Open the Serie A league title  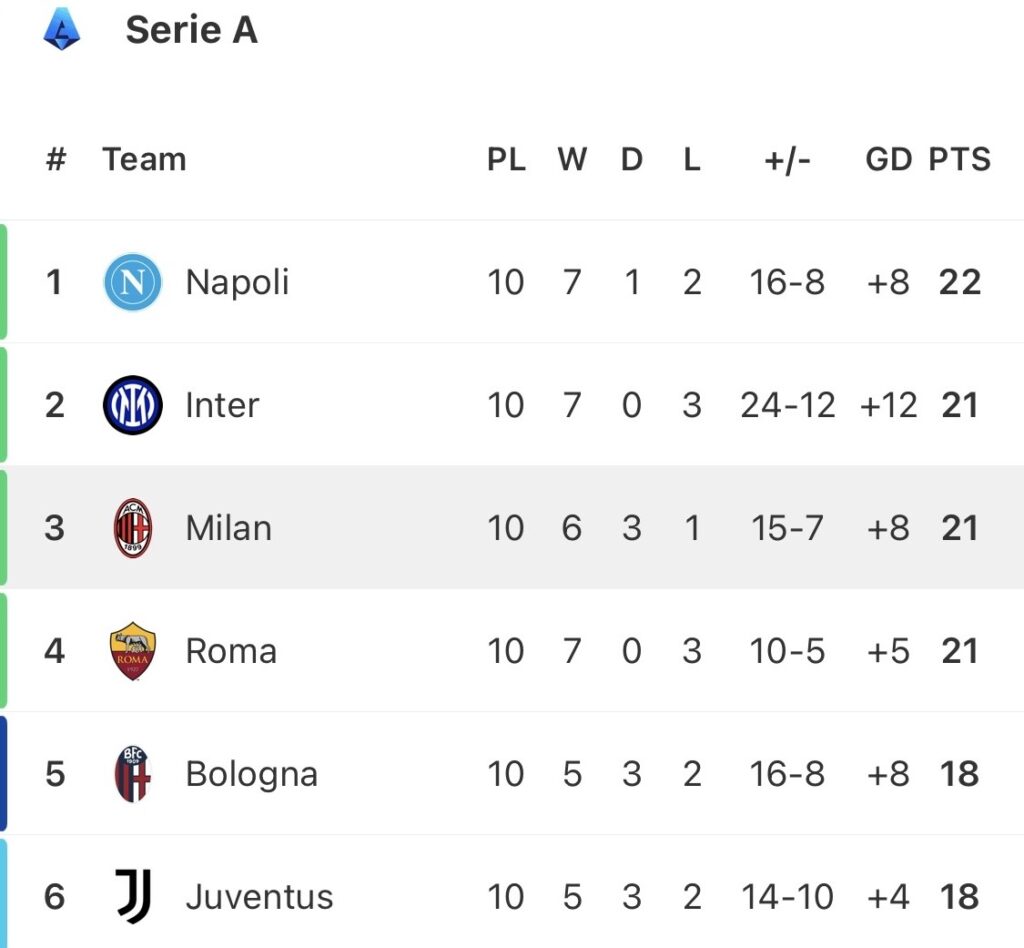(x=191, y=30)
